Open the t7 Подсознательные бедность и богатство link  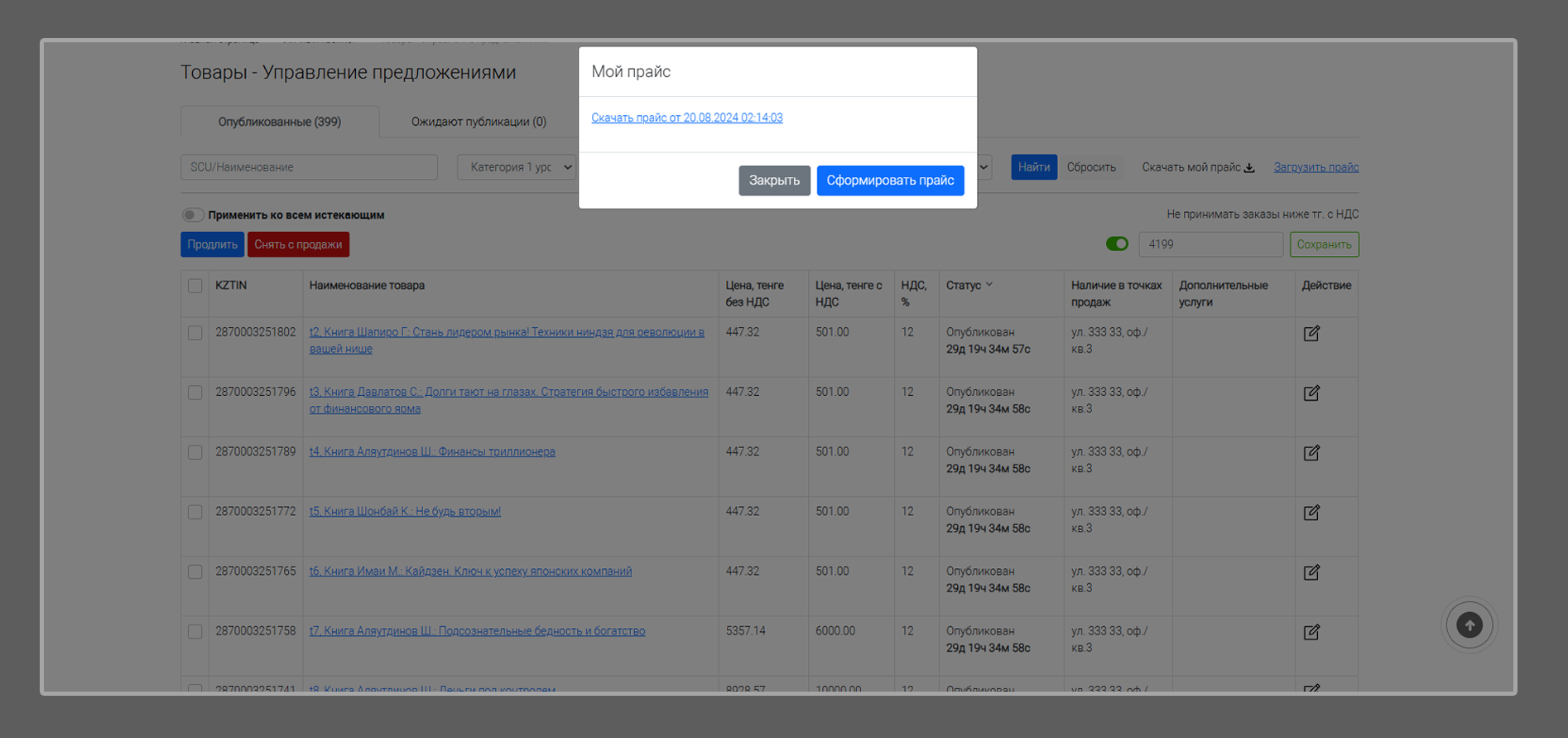pyautogui.click(x=477, y=630)
